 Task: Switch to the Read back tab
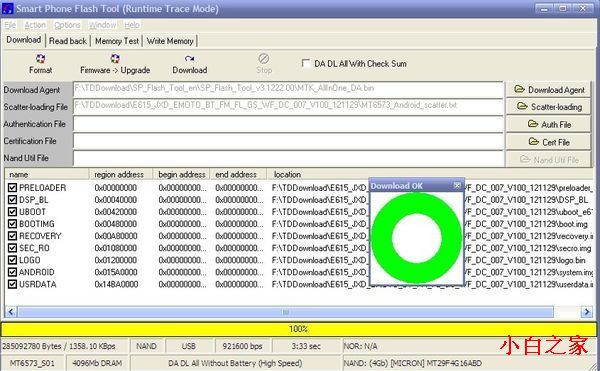[x=68, y=41]
